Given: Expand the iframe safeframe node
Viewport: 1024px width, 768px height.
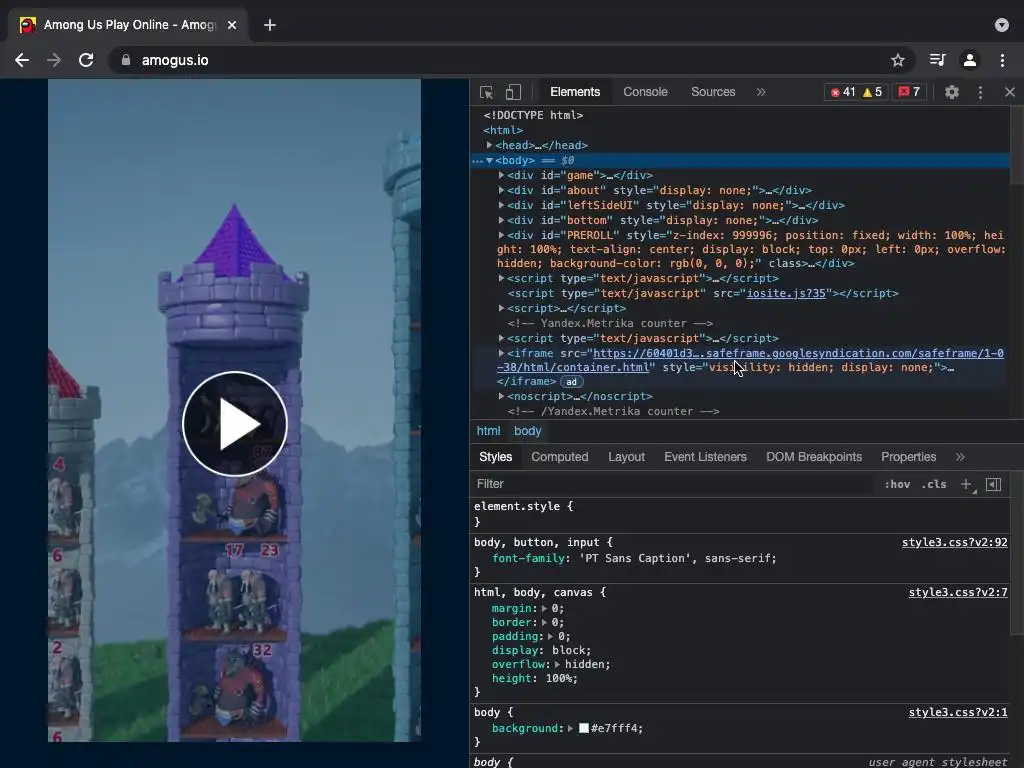Looking at the screenshot, I should point(501,353).
